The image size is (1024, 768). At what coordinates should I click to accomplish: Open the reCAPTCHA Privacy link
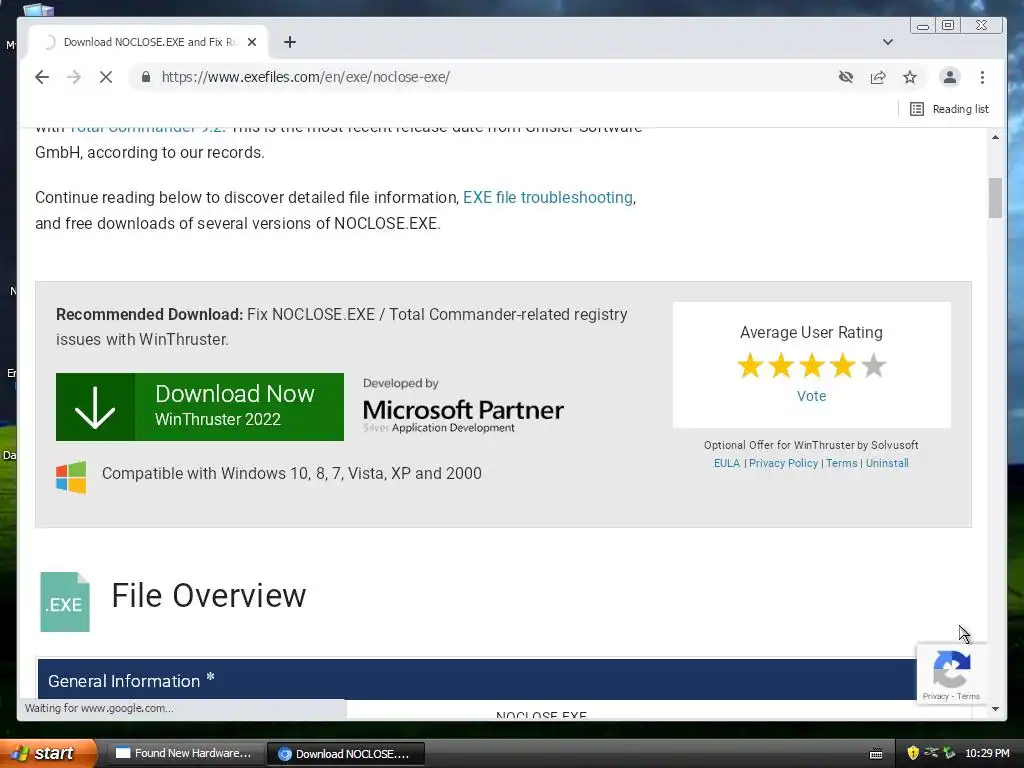[x=935, y=696]
